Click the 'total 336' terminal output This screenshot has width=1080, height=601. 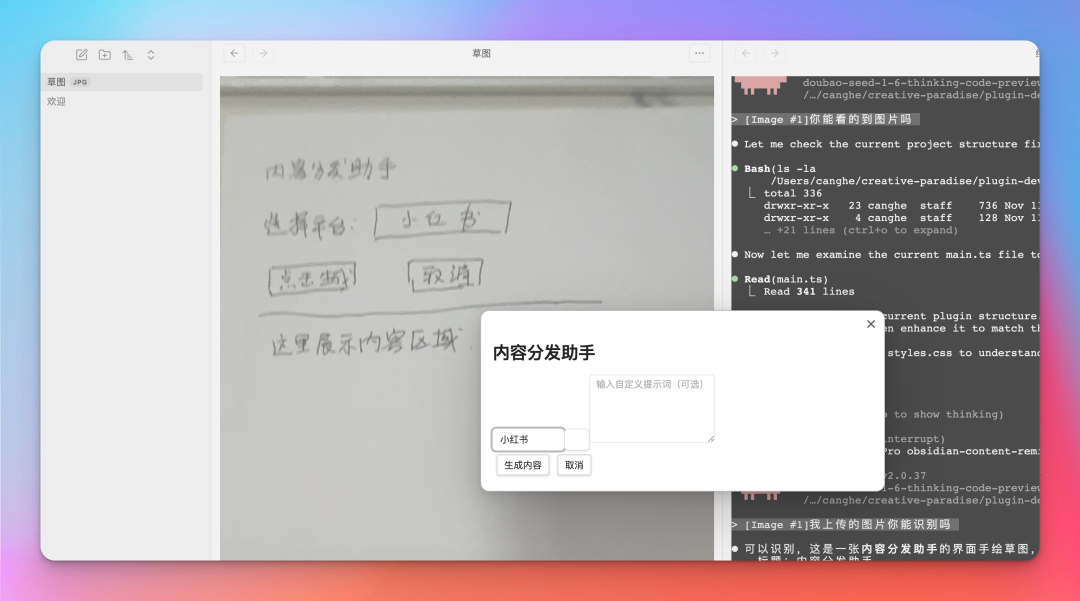coord(792,193)
